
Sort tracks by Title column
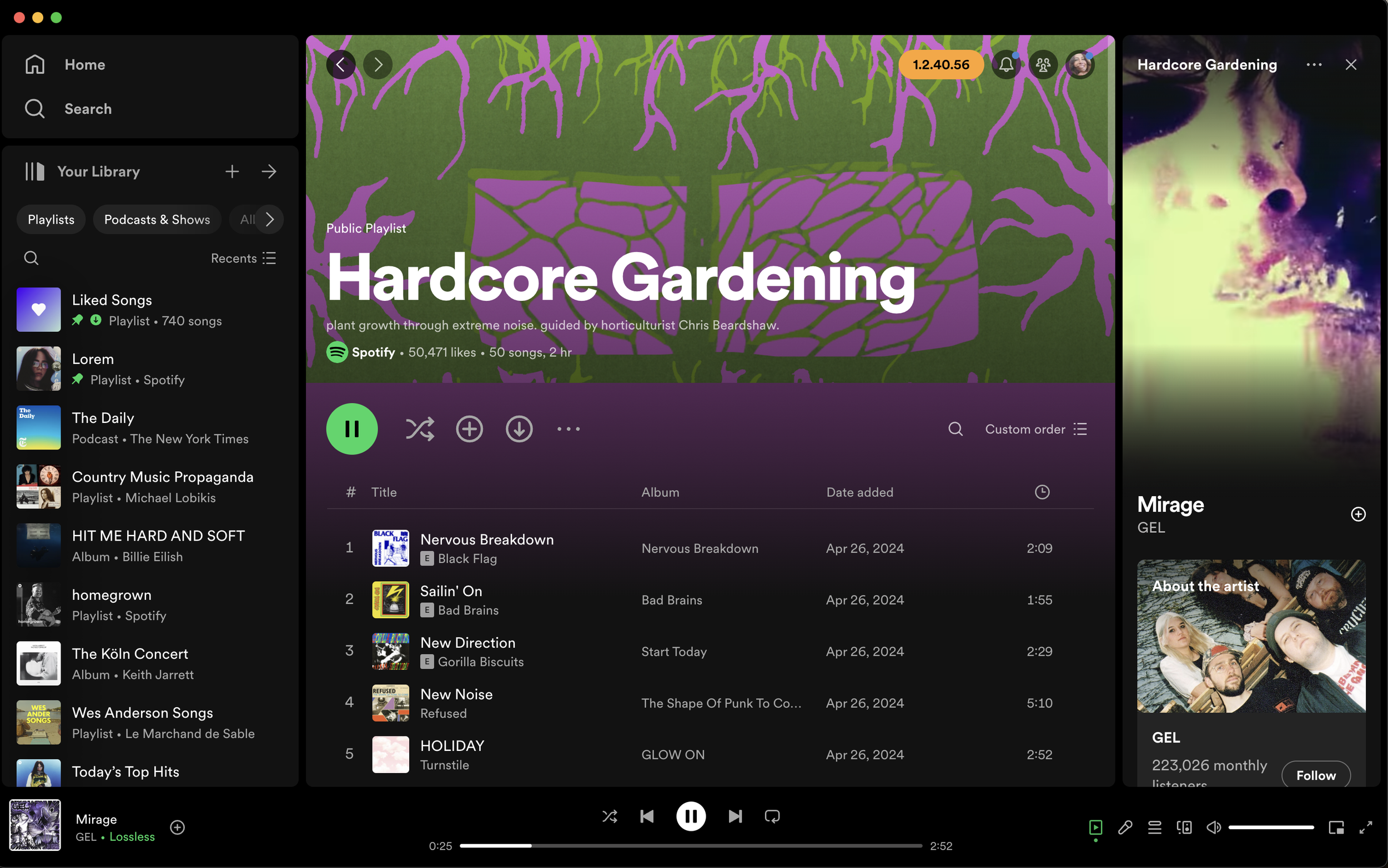[384, 492]
